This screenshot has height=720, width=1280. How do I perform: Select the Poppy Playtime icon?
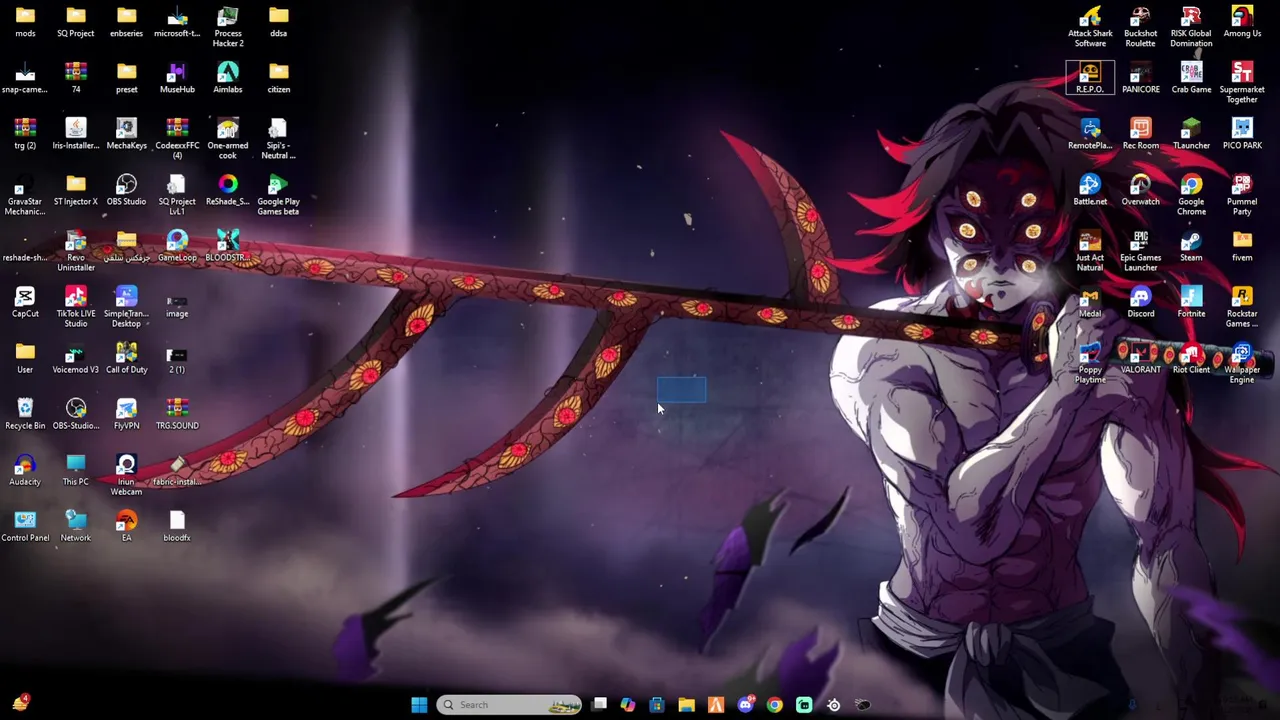1090,362
